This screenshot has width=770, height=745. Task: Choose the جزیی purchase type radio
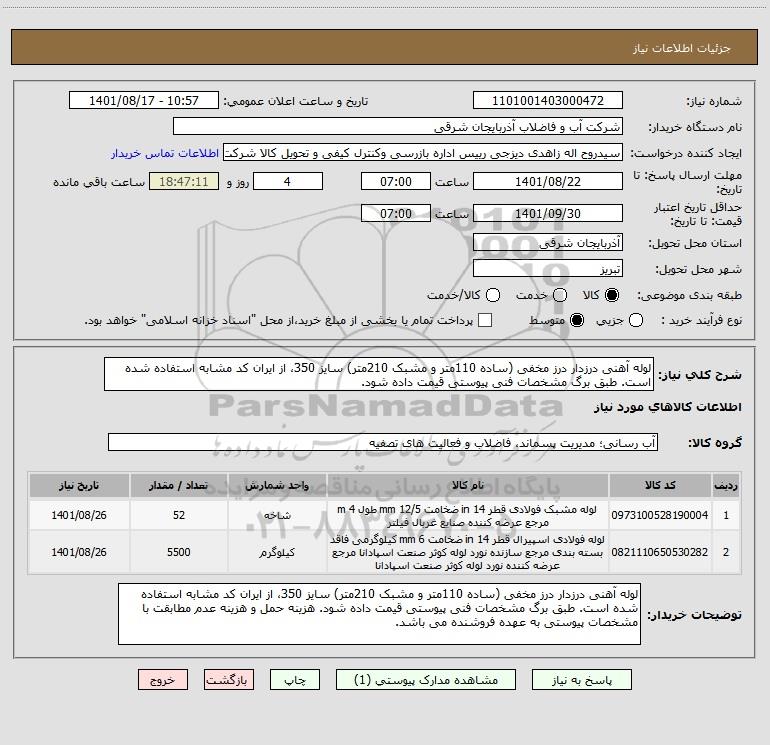635,320
